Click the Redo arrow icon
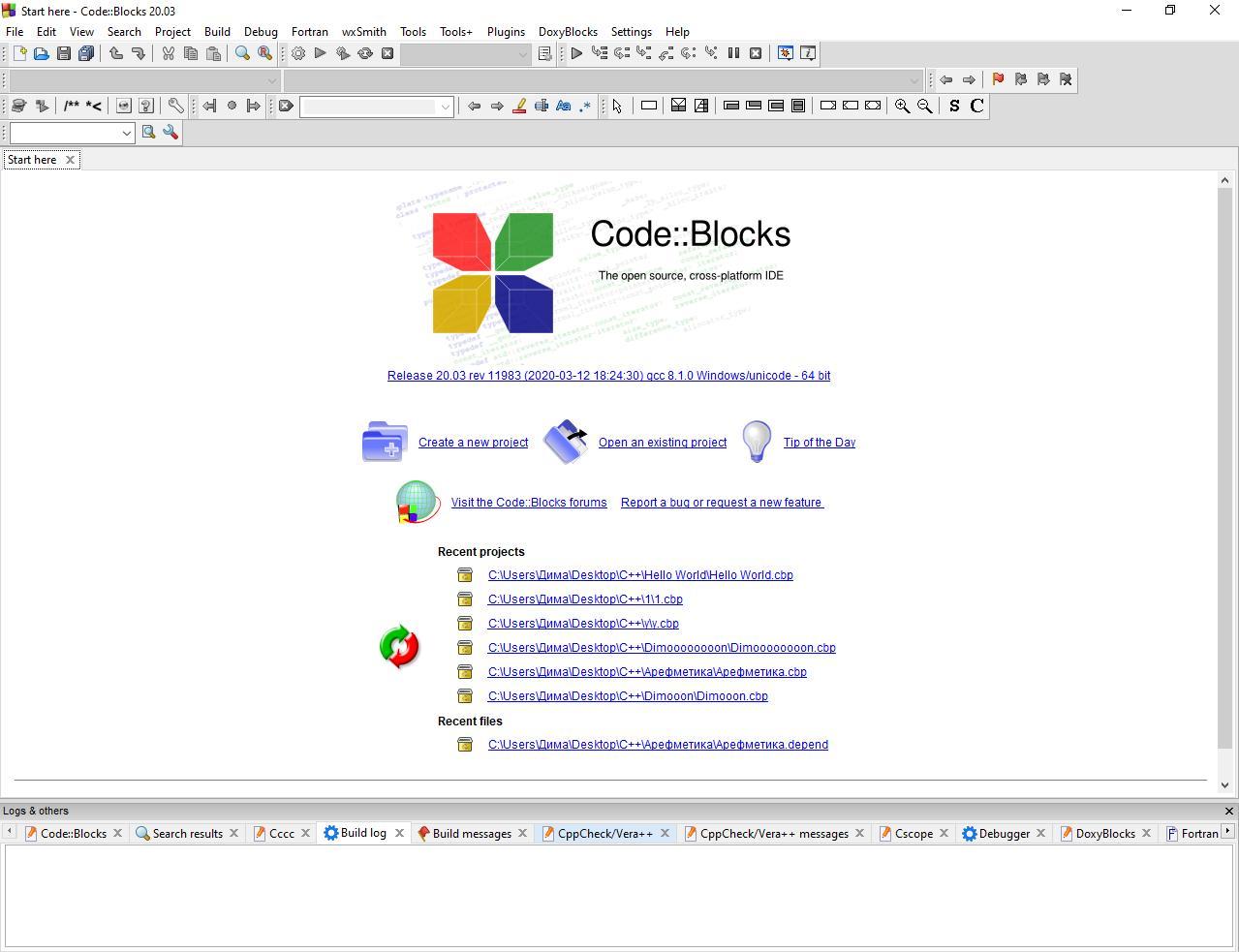Image resolution: width=1239 pixels, height=952 pixels. 138,54
